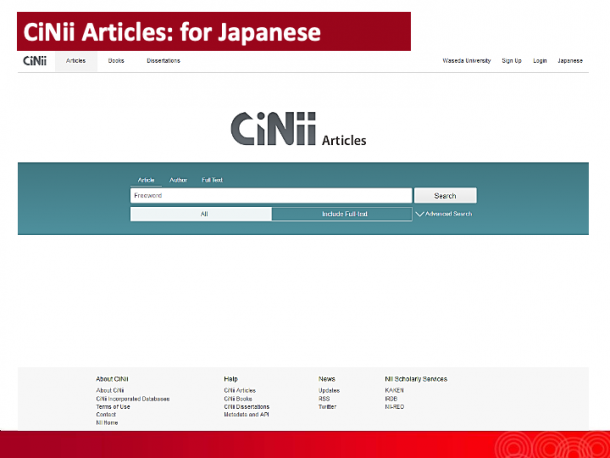Click the News footer heading
This screenshot has width=610, height=458.
pyautogui.click(x=327, y=379)
